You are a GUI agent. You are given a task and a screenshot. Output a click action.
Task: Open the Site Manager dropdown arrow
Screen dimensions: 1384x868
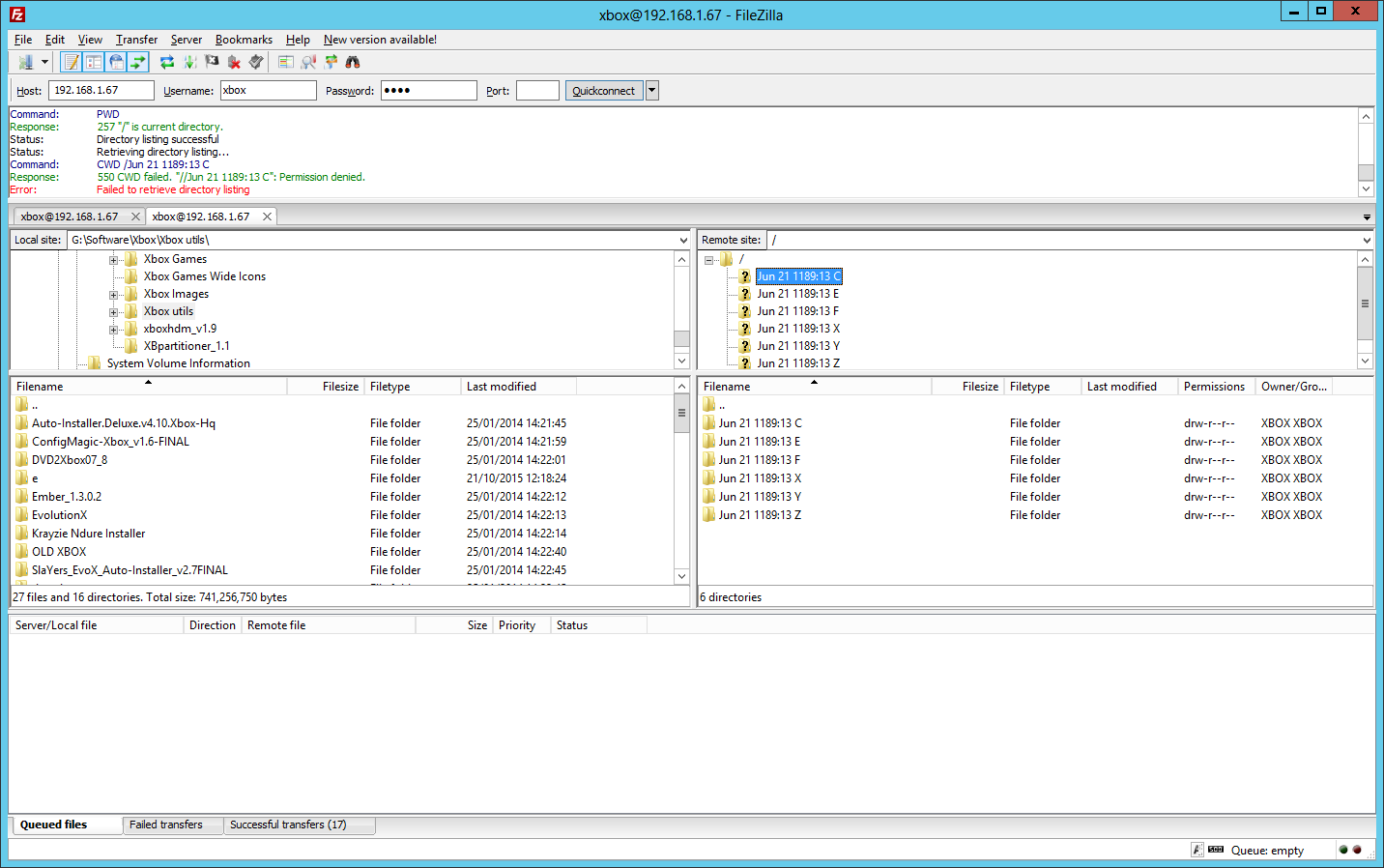44,62
